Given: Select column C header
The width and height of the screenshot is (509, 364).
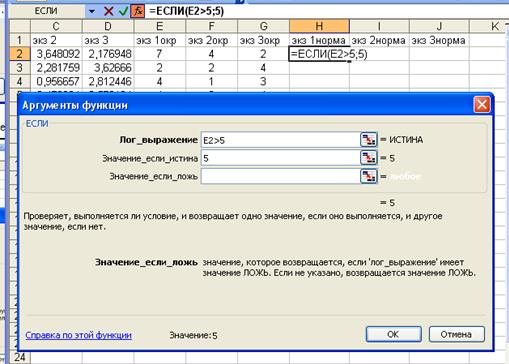Looking at the screenshot, I should click(x=56, y=26).
